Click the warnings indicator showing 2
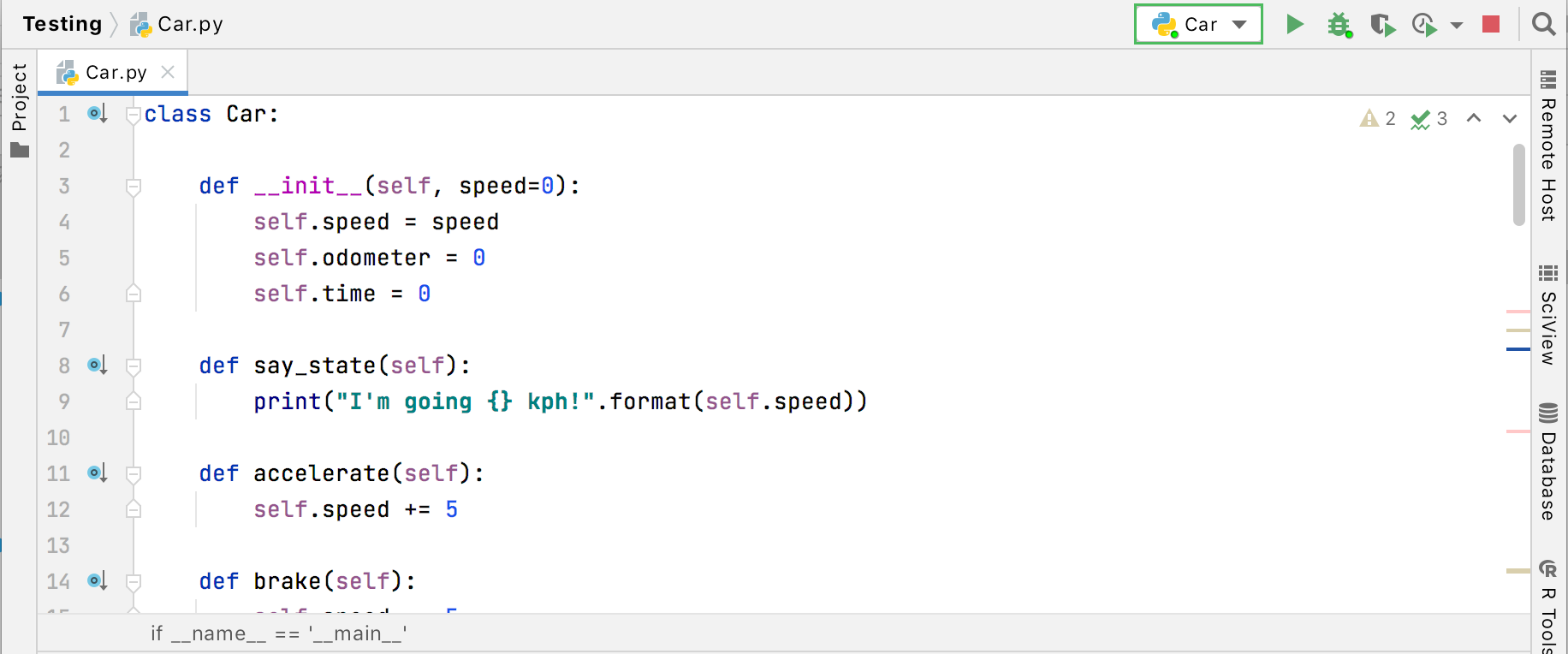1568x654 pixels. 1378,118
